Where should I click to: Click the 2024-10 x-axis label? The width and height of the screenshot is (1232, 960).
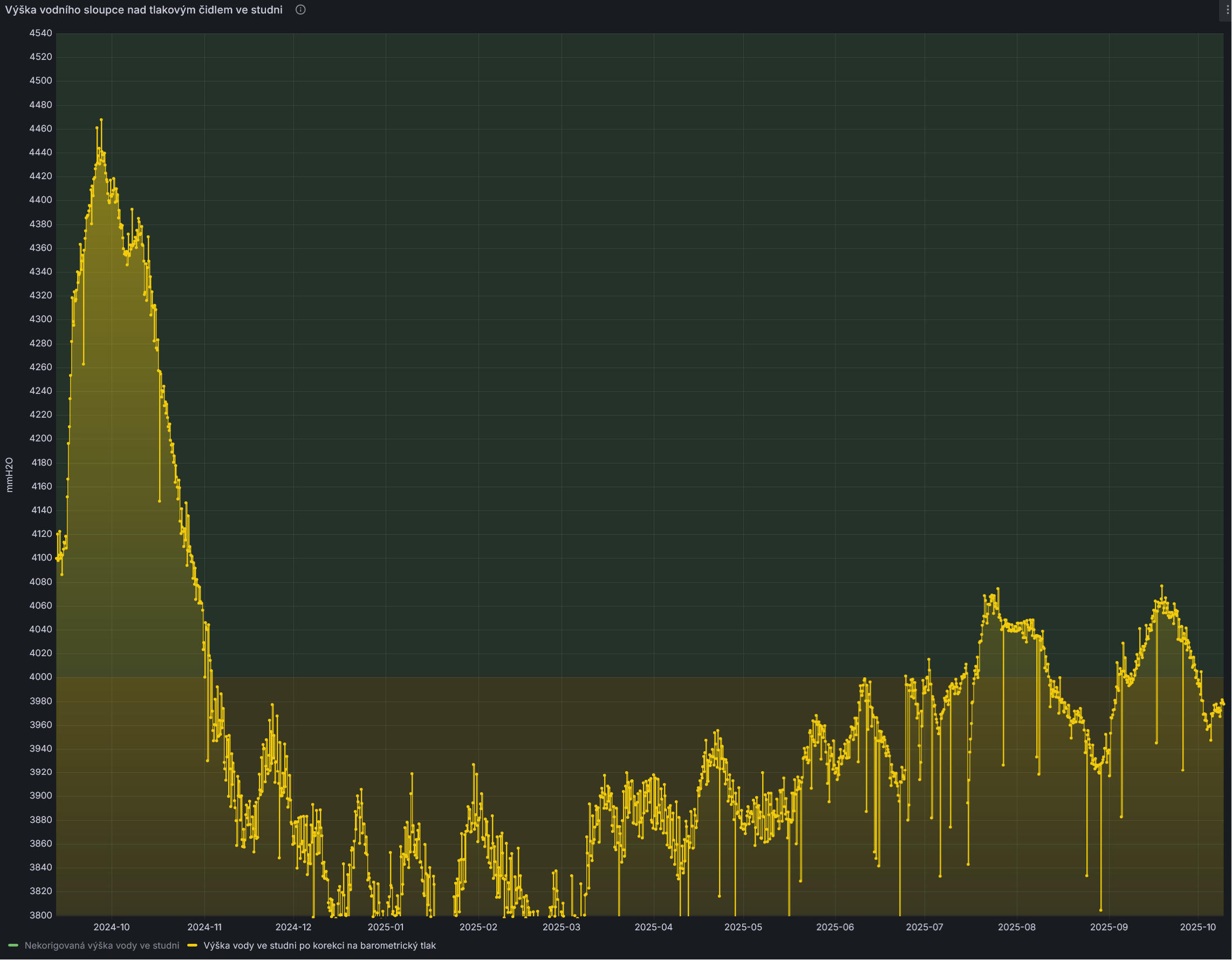coord(111,927)
